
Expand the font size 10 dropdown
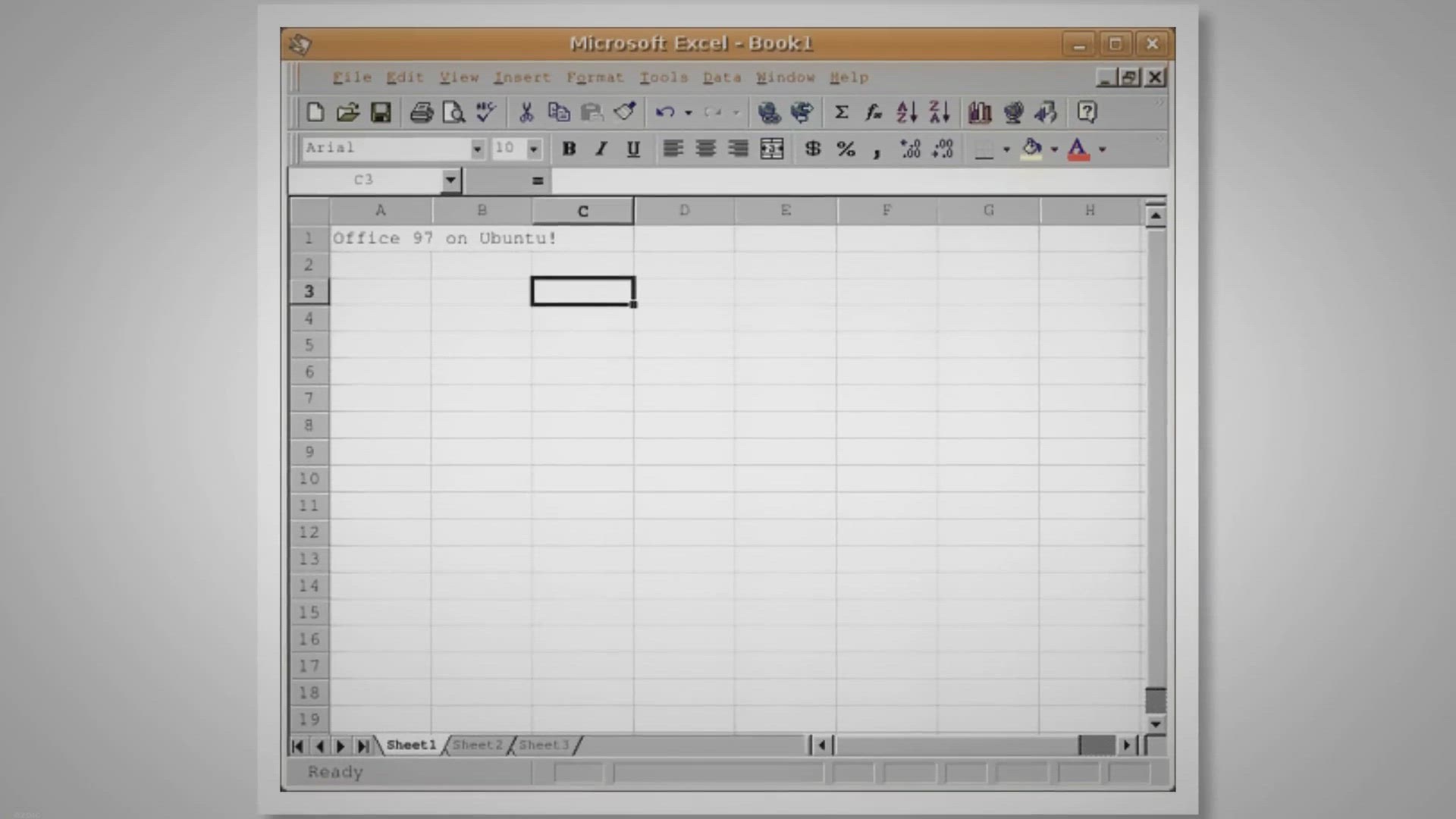(534, 149)
